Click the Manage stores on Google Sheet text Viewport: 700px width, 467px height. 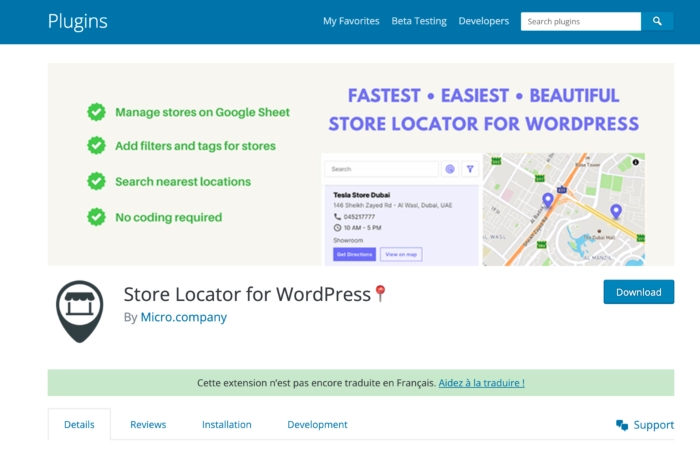pos(202,112)
